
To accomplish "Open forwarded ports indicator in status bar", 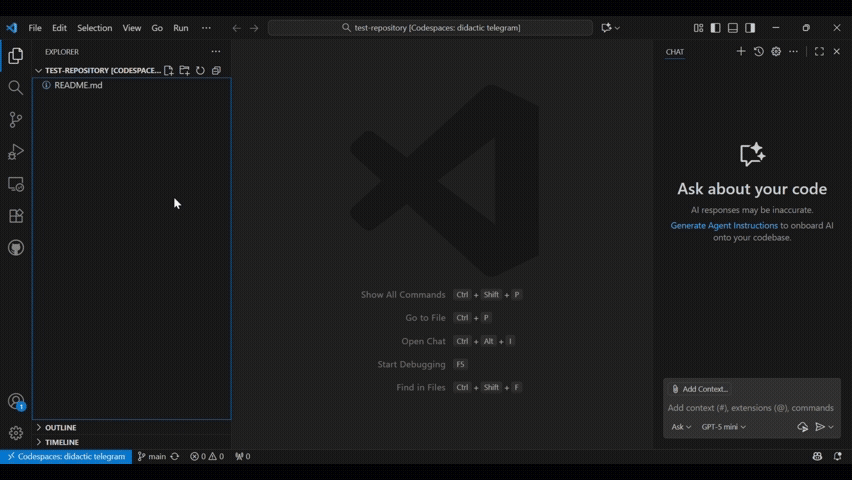I will point(242,456).
